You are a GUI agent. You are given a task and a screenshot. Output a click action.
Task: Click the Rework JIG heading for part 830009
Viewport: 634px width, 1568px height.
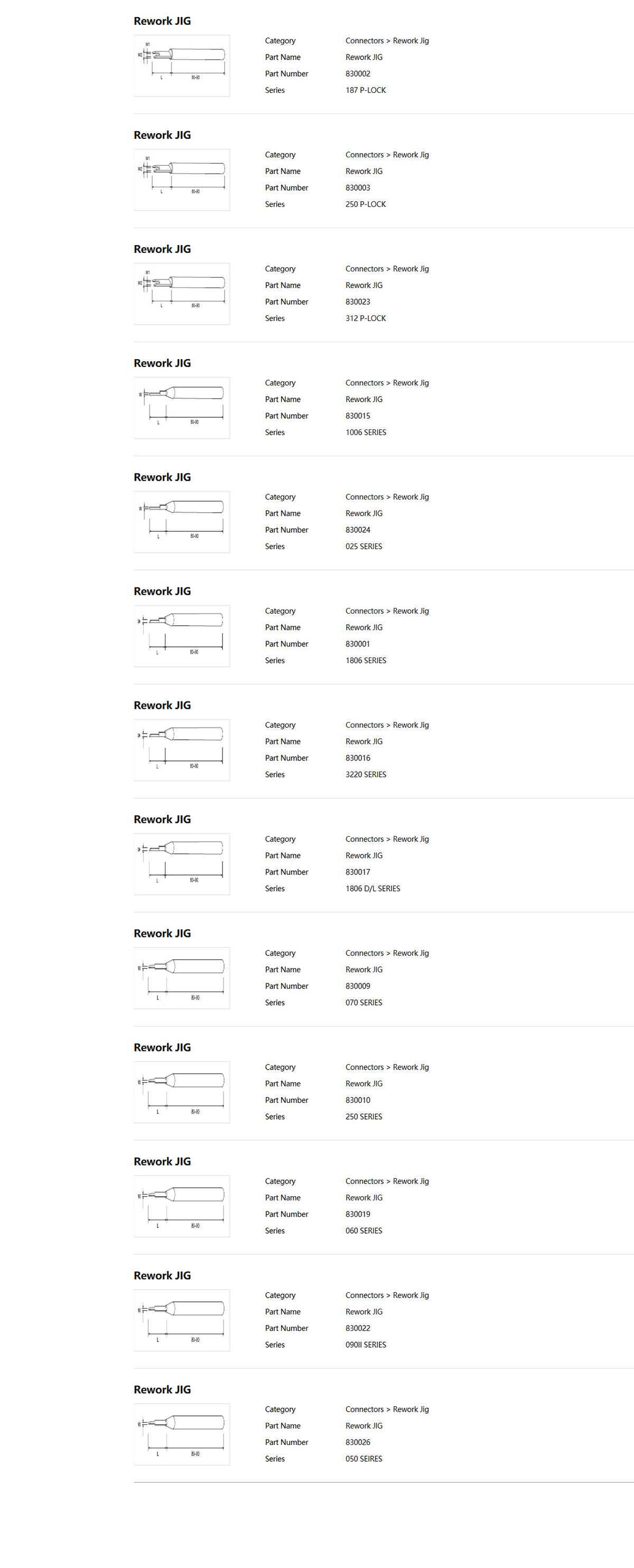(x=162, y=934)
